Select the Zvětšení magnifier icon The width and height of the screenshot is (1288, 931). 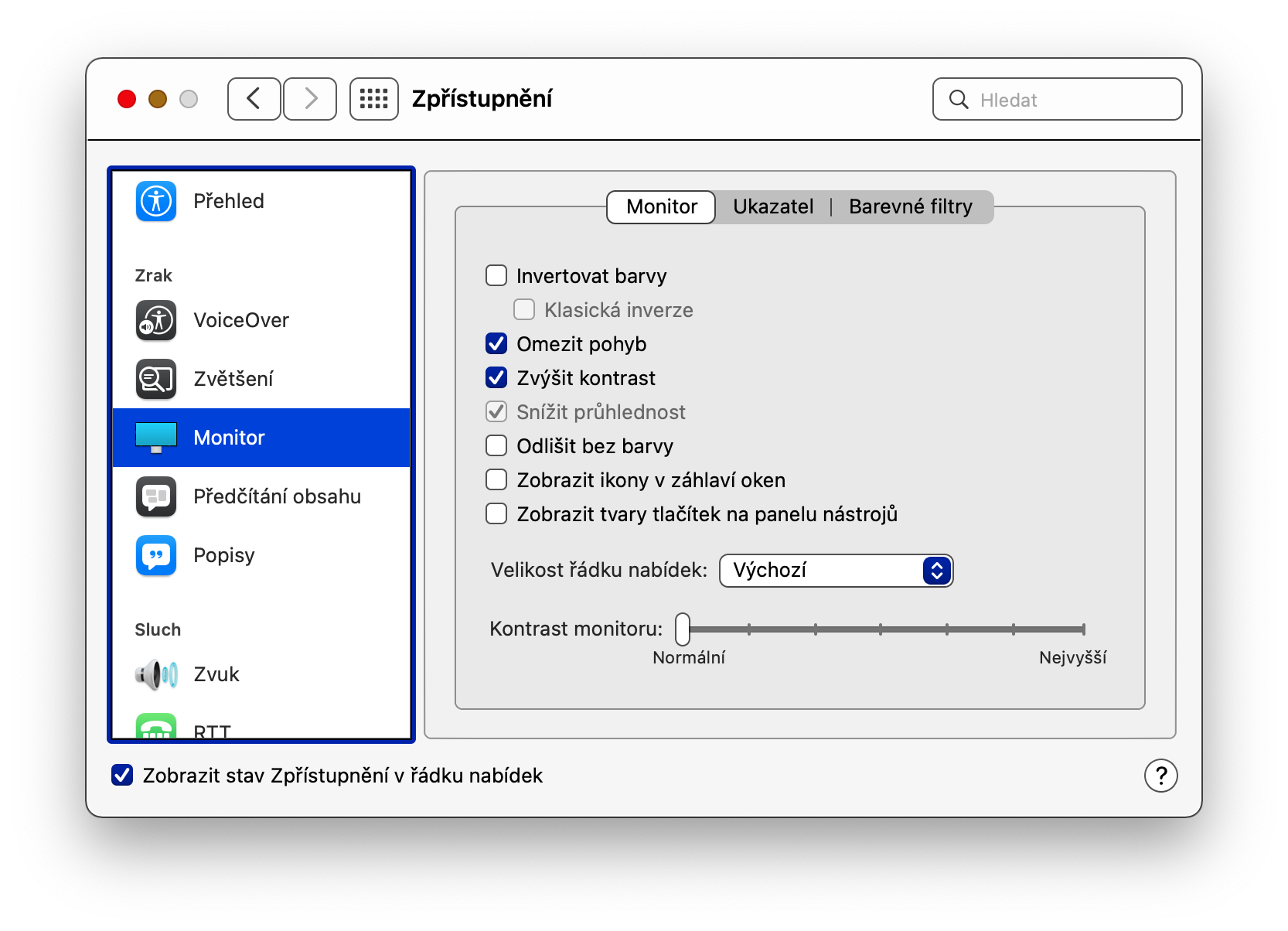coord(156,379)
